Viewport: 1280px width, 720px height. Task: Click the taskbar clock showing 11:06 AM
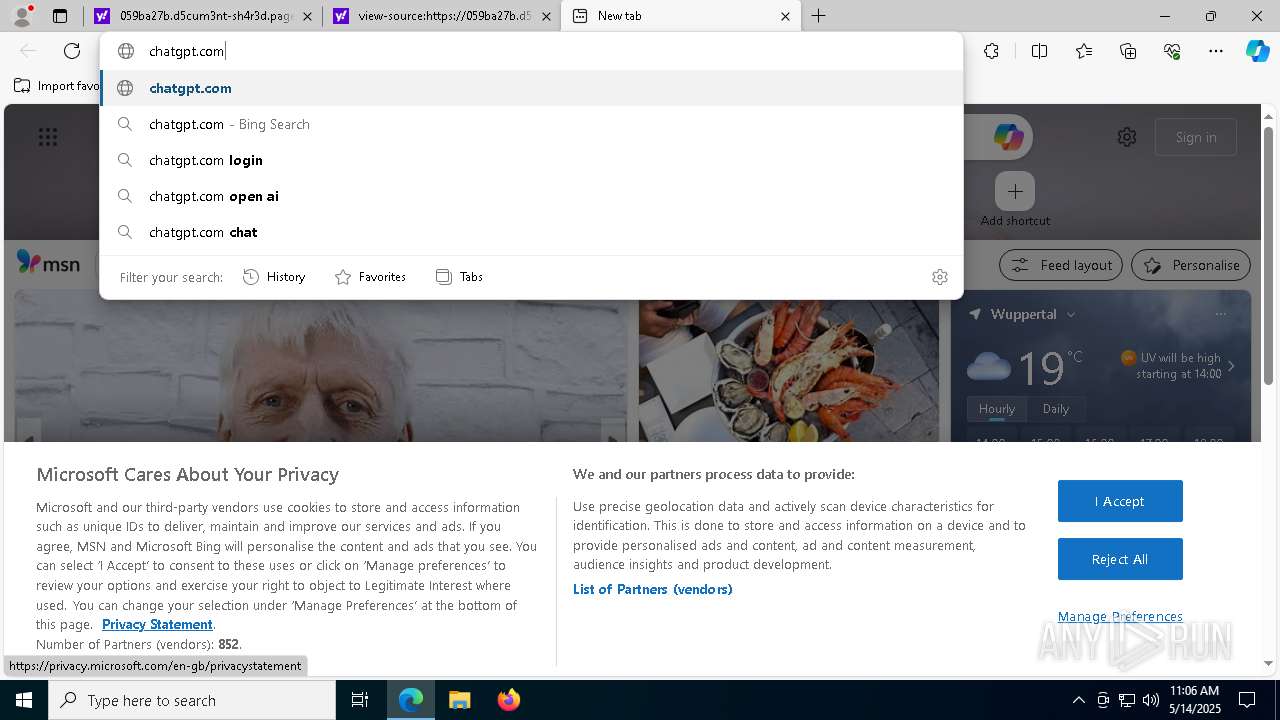point(1195,700)
